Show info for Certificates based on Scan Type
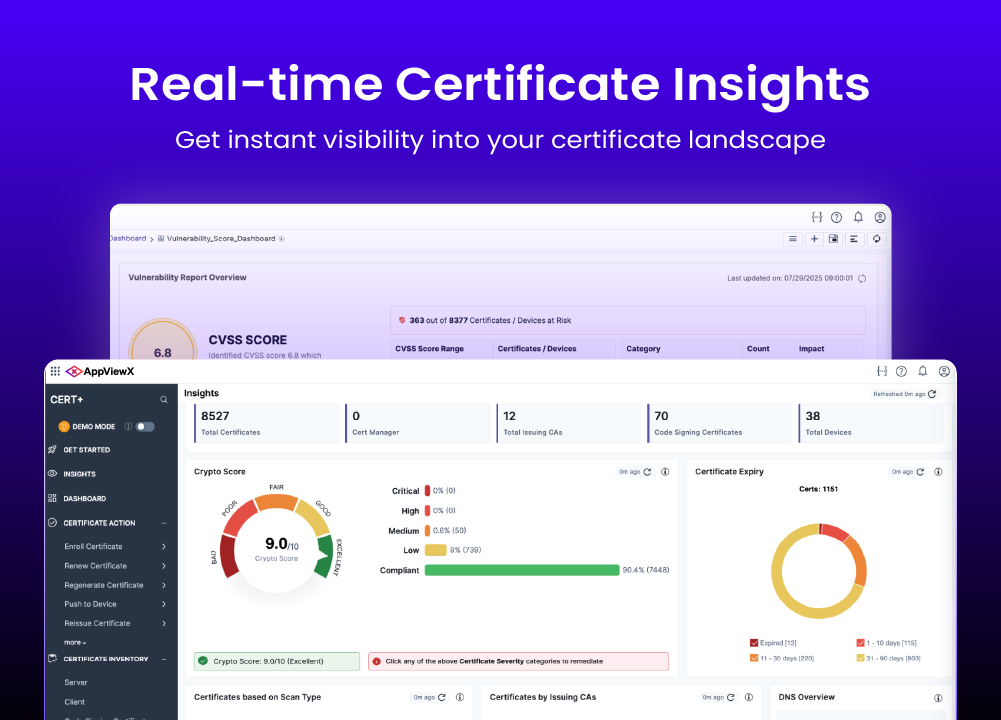Viewport: 1001px width, 720px height. point(460,698)
